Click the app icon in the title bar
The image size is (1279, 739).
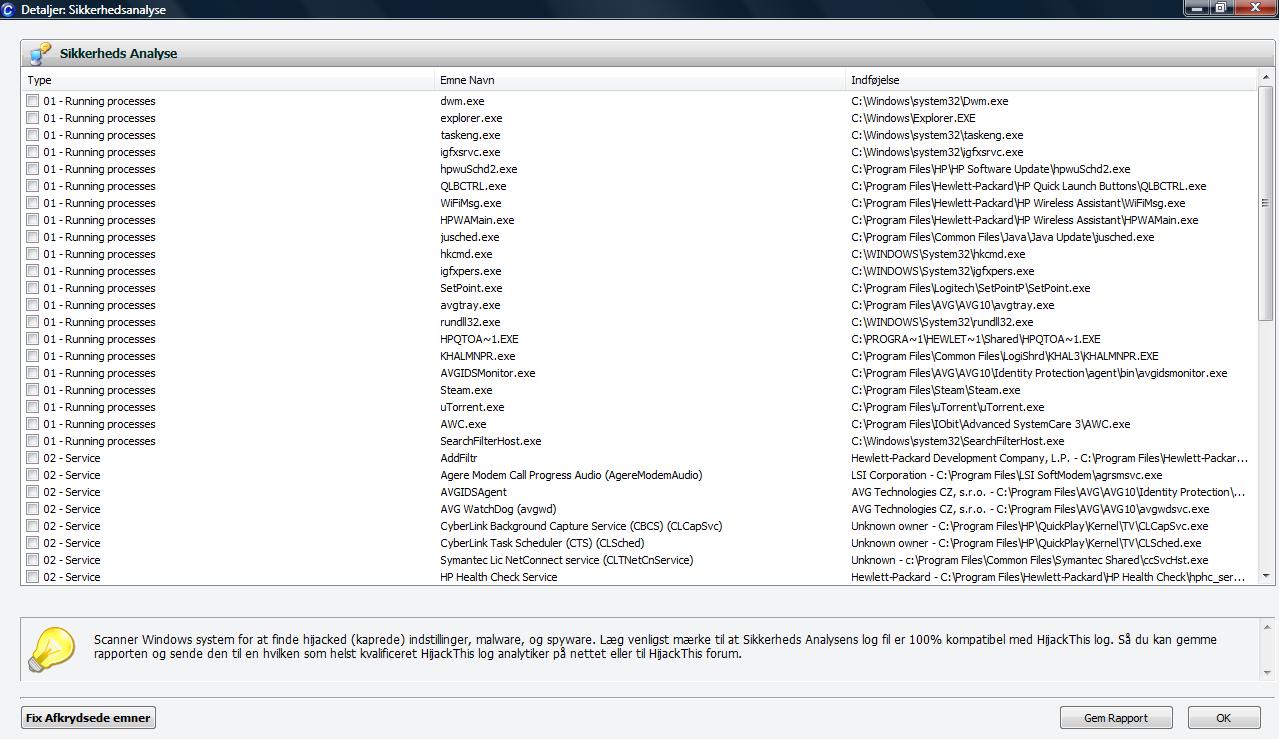click(x=9, y=9)
